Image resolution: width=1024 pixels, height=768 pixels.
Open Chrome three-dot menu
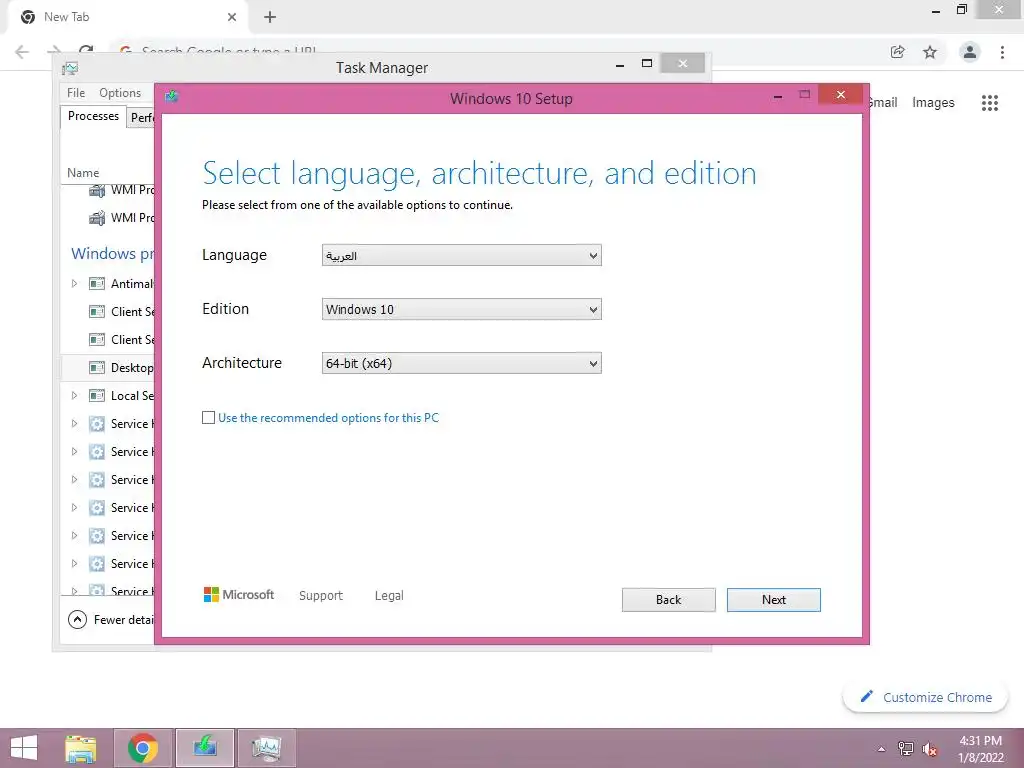coord(1002,52)
